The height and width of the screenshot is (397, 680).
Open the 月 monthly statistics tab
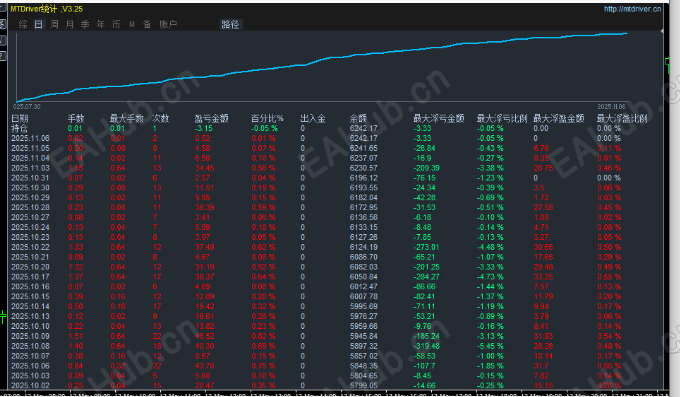[x=69, y=24]
